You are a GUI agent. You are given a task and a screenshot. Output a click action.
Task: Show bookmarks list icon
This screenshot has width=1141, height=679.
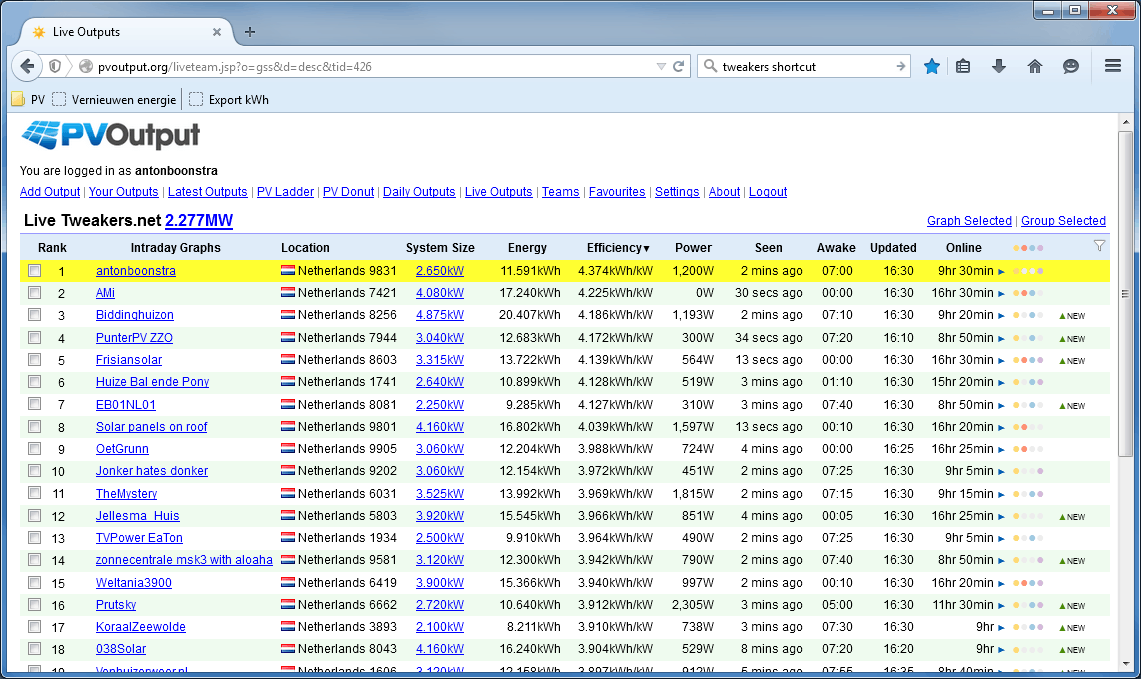tap(963, 66)
